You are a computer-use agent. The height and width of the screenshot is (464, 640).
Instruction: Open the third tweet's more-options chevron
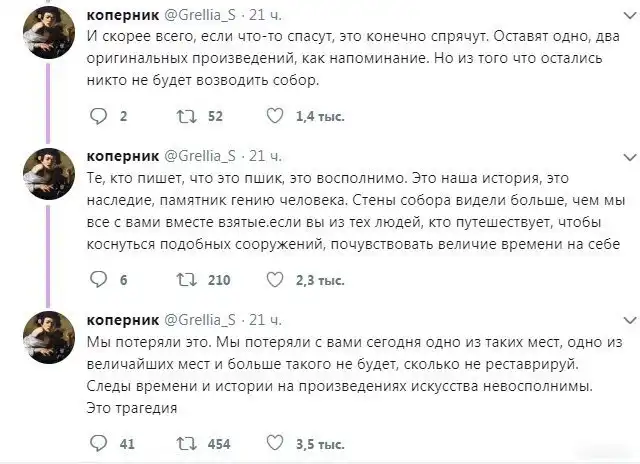628,320
